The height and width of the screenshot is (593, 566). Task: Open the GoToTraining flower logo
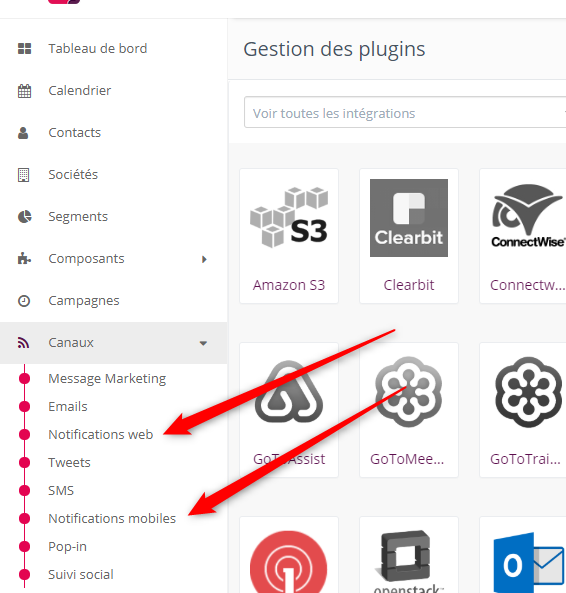tap(528, 392)
